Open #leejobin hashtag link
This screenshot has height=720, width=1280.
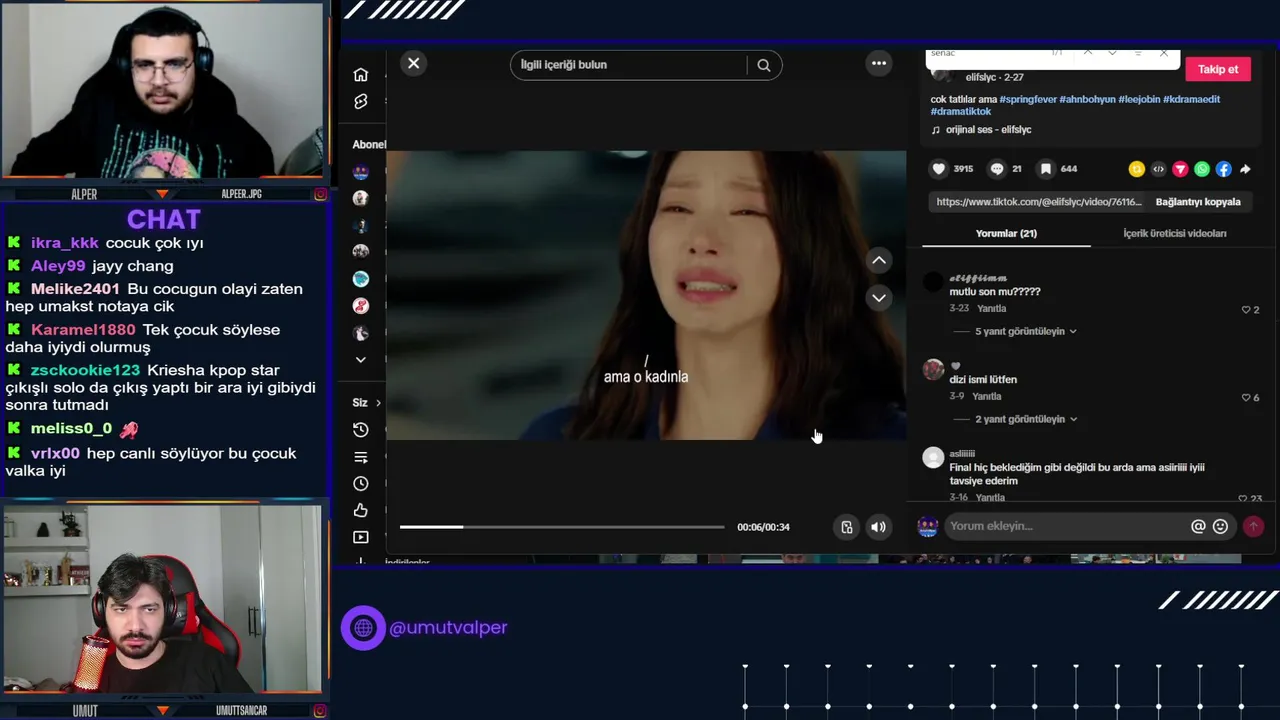pos(1139,100)
